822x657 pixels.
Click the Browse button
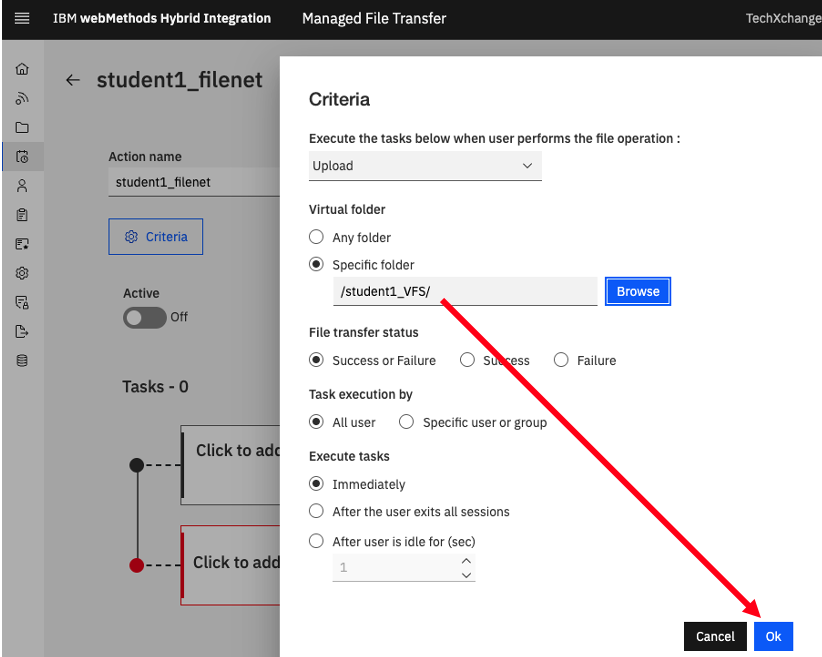(637, 291)
